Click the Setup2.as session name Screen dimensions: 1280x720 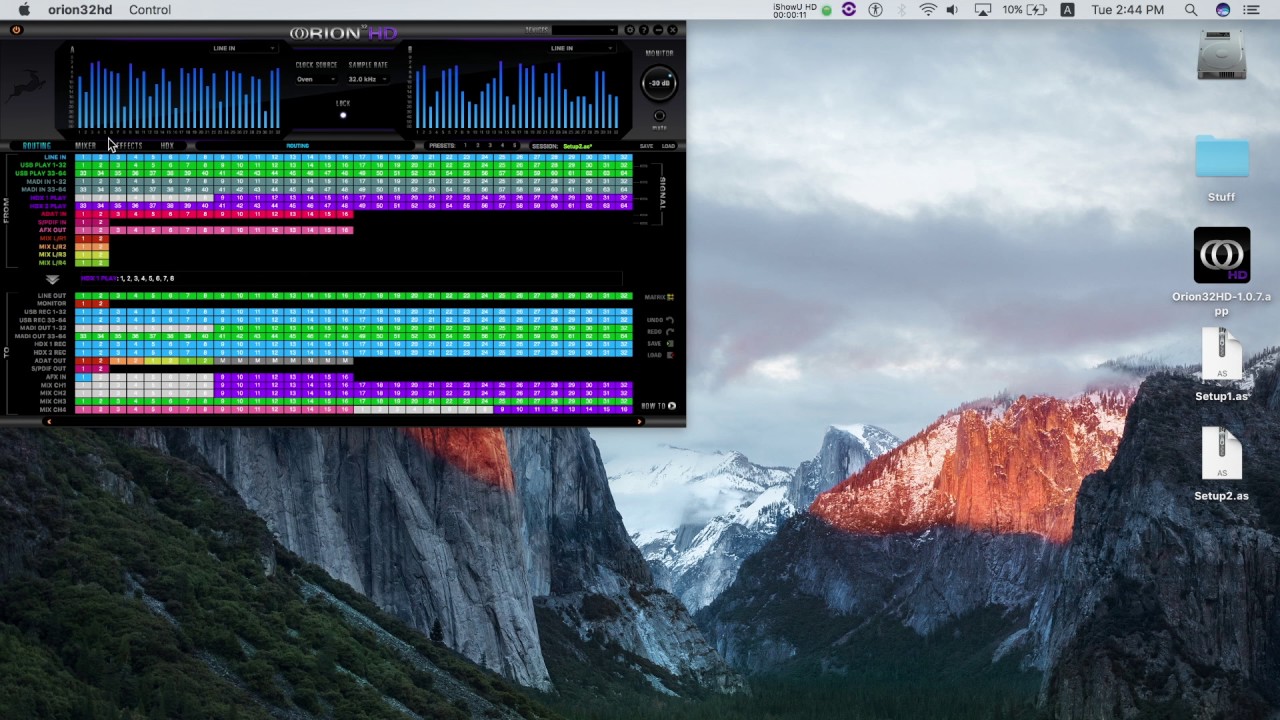[578, 146]
